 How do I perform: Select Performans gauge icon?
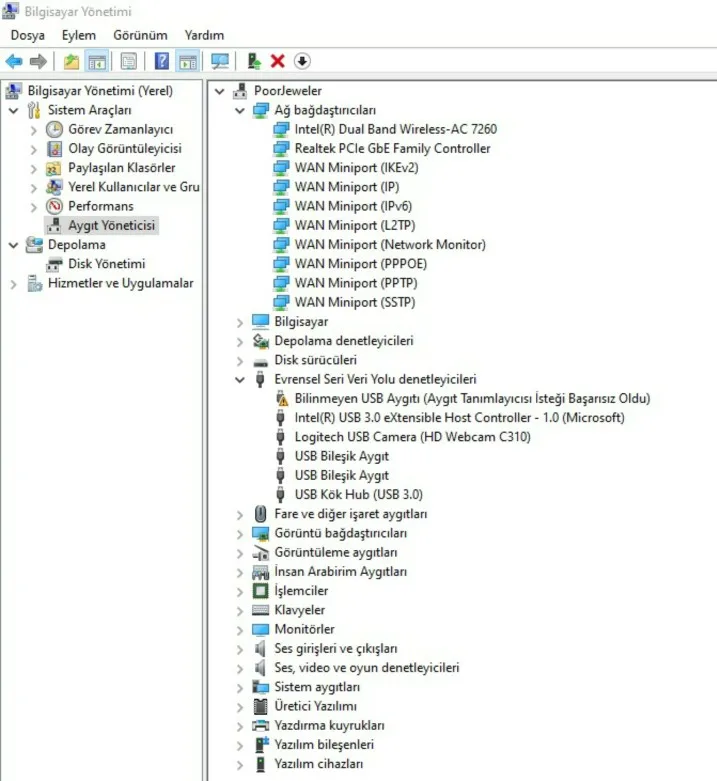[x=54, y=206]
